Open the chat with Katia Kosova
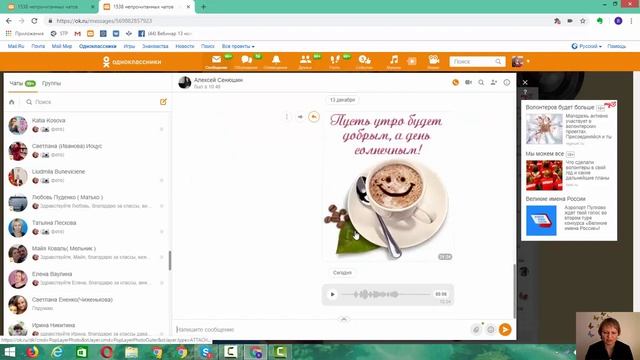 click(87, 125)
